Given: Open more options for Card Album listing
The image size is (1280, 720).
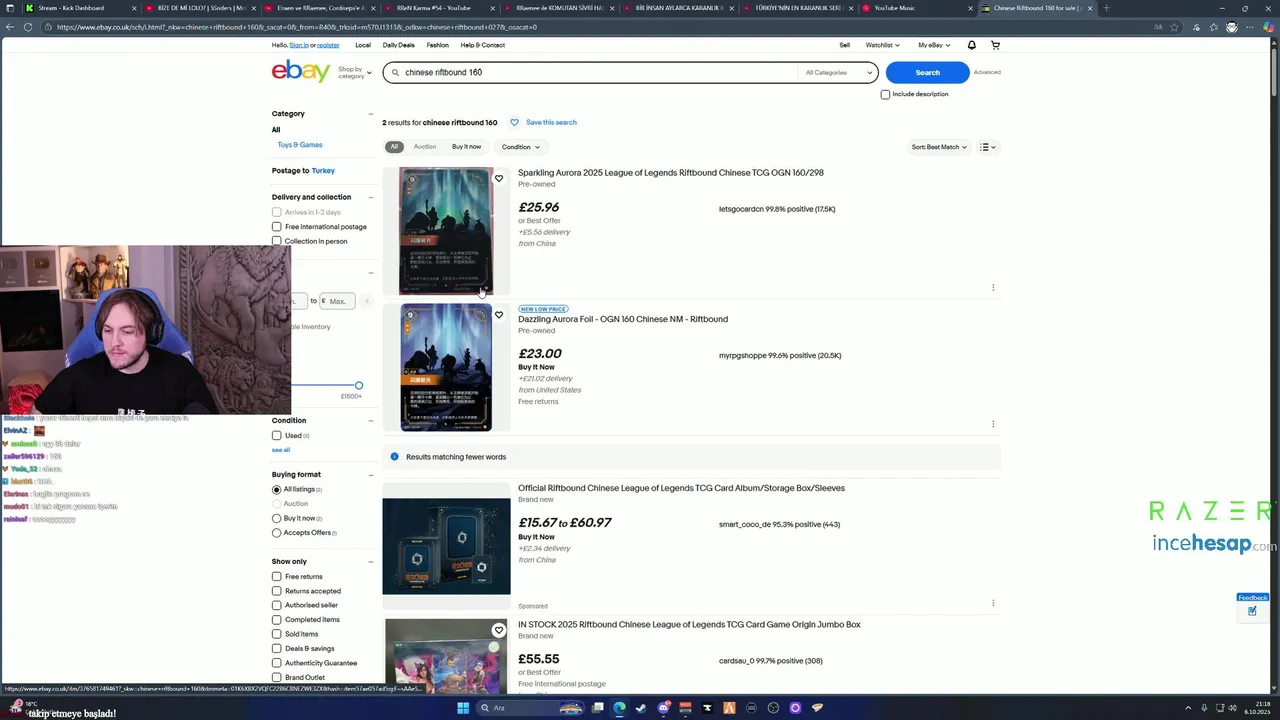Looking at the screenshot, I should coord(993,603).
